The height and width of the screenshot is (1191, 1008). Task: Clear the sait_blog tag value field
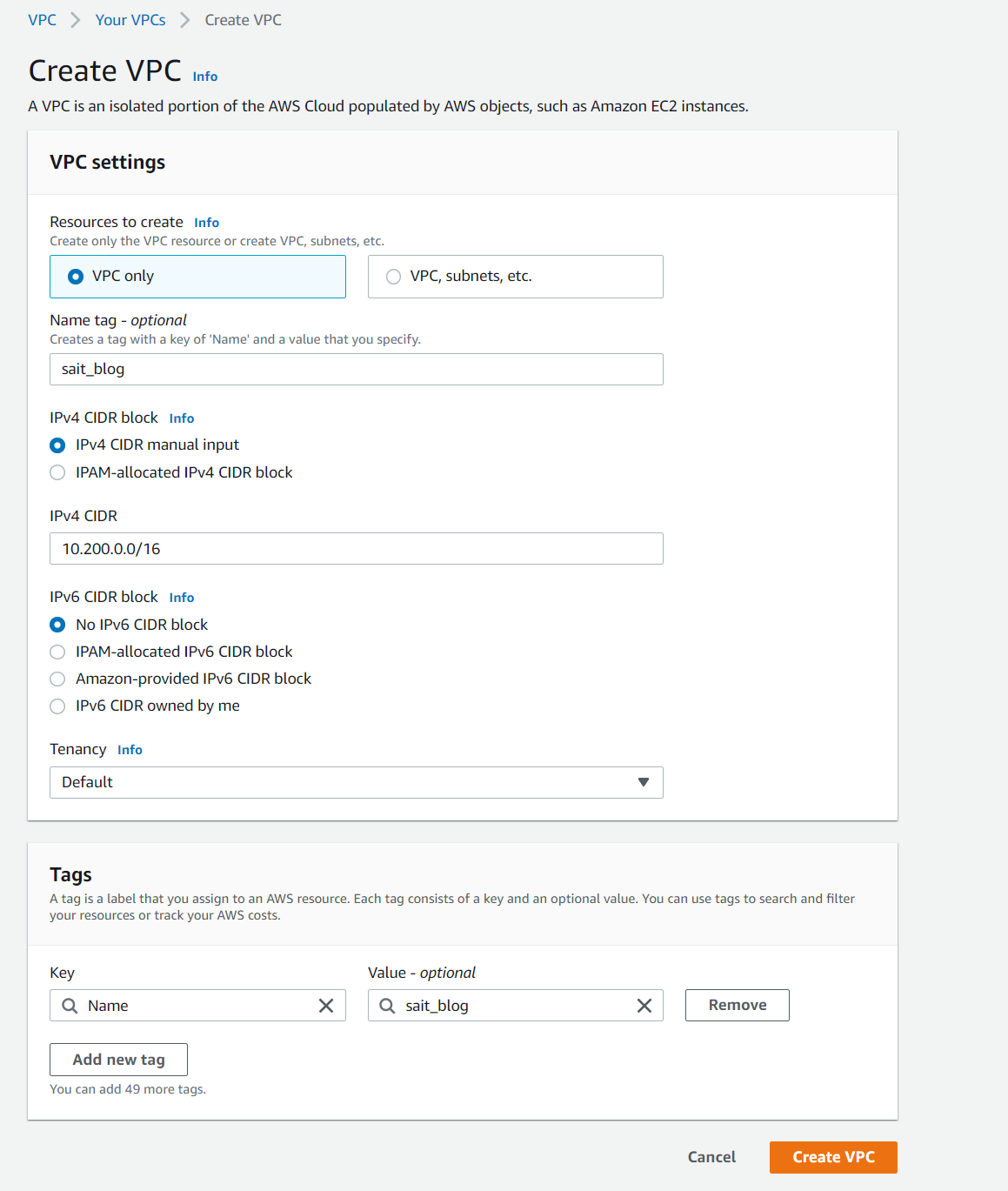[644, 1006]
